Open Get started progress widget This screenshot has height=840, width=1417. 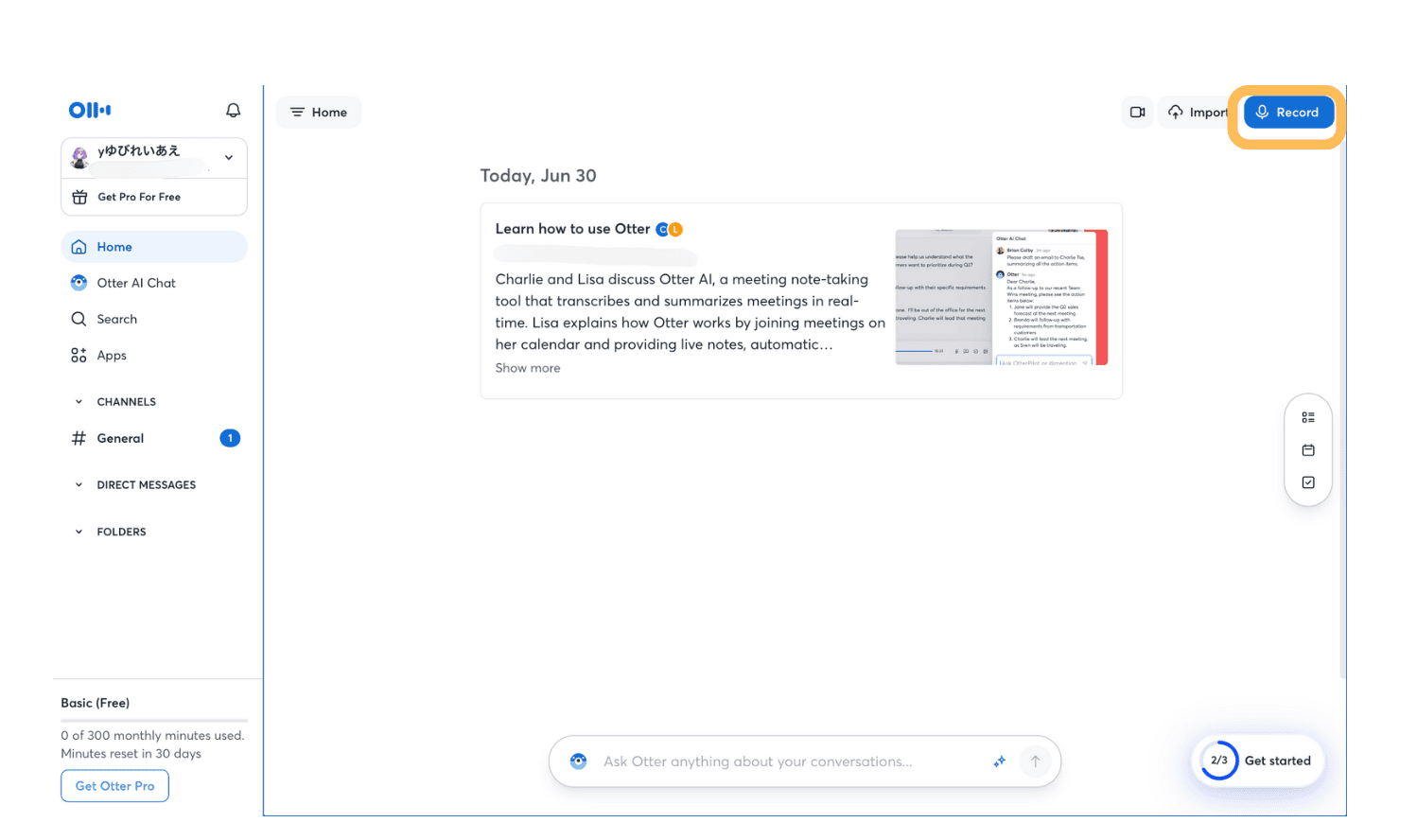pos(1258,761)
